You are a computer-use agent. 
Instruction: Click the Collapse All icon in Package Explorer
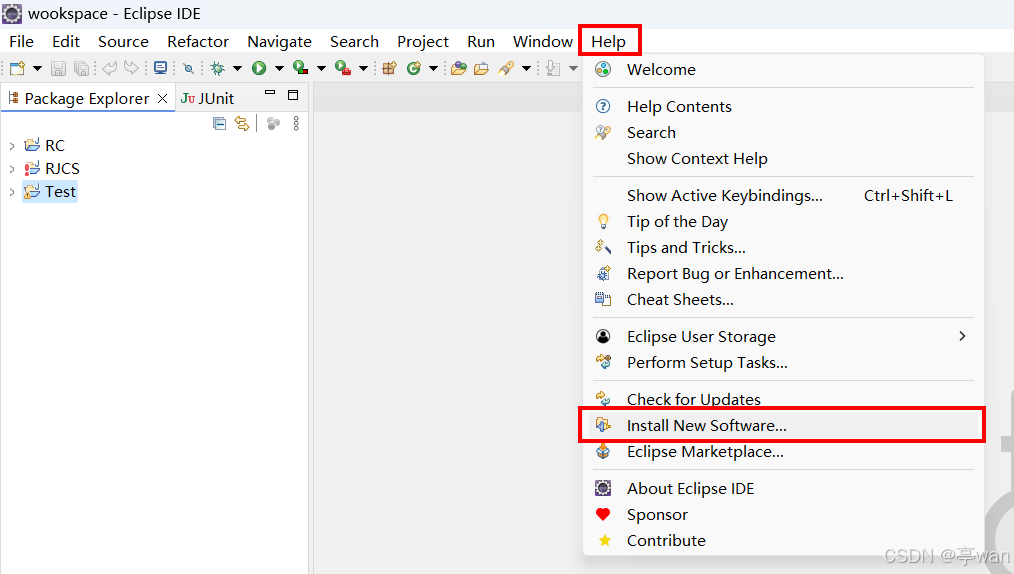click(x=220, y=123)
